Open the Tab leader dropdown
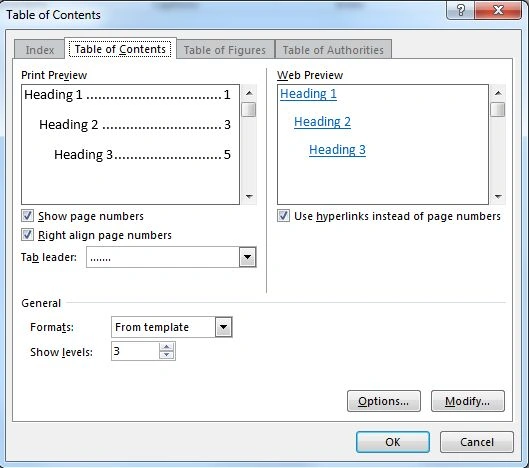 [x=247, y=257]
